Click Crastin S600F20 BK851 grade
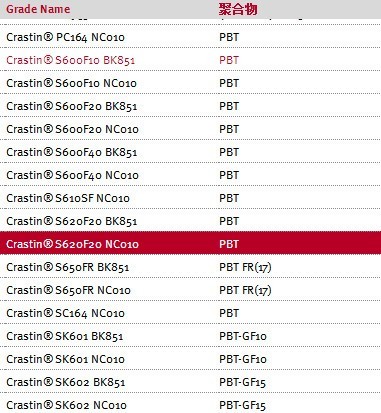This screenshot has height=413, width=381. point(72,106)
